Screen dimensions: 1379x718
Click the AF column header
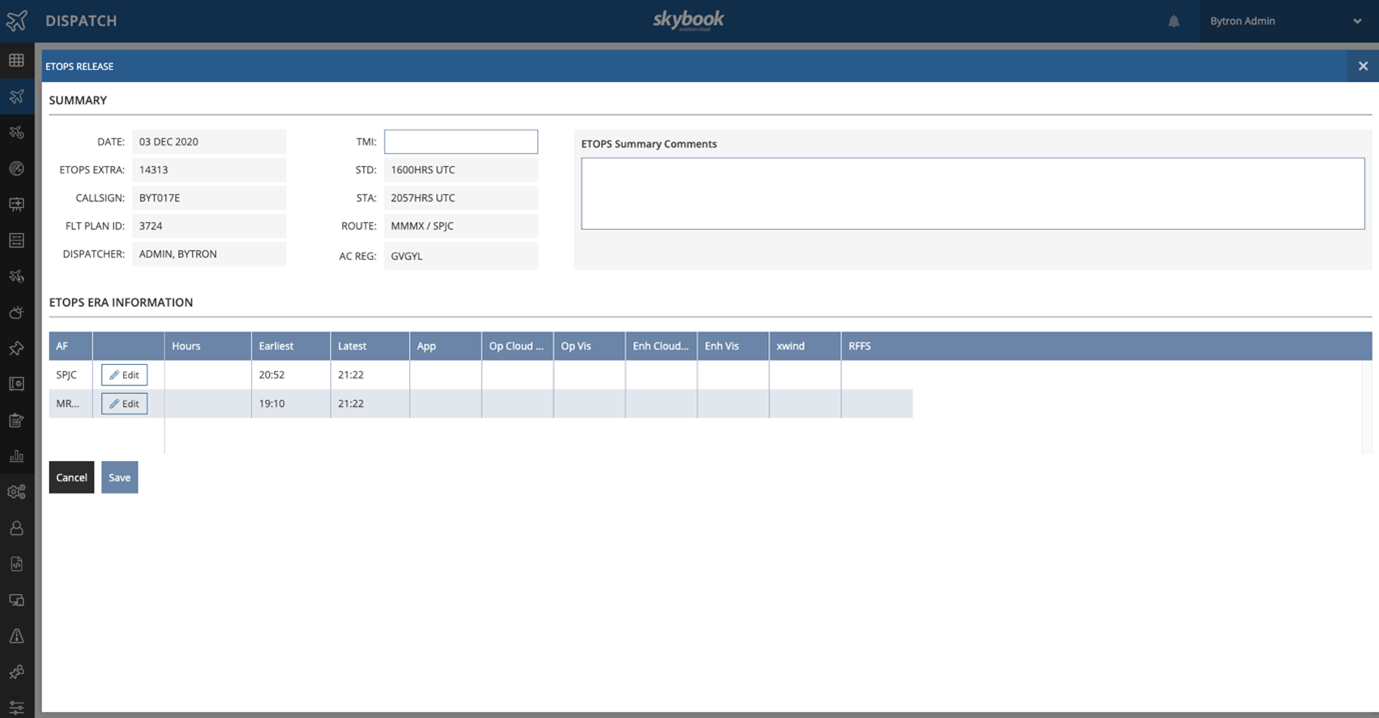point(70,346)
